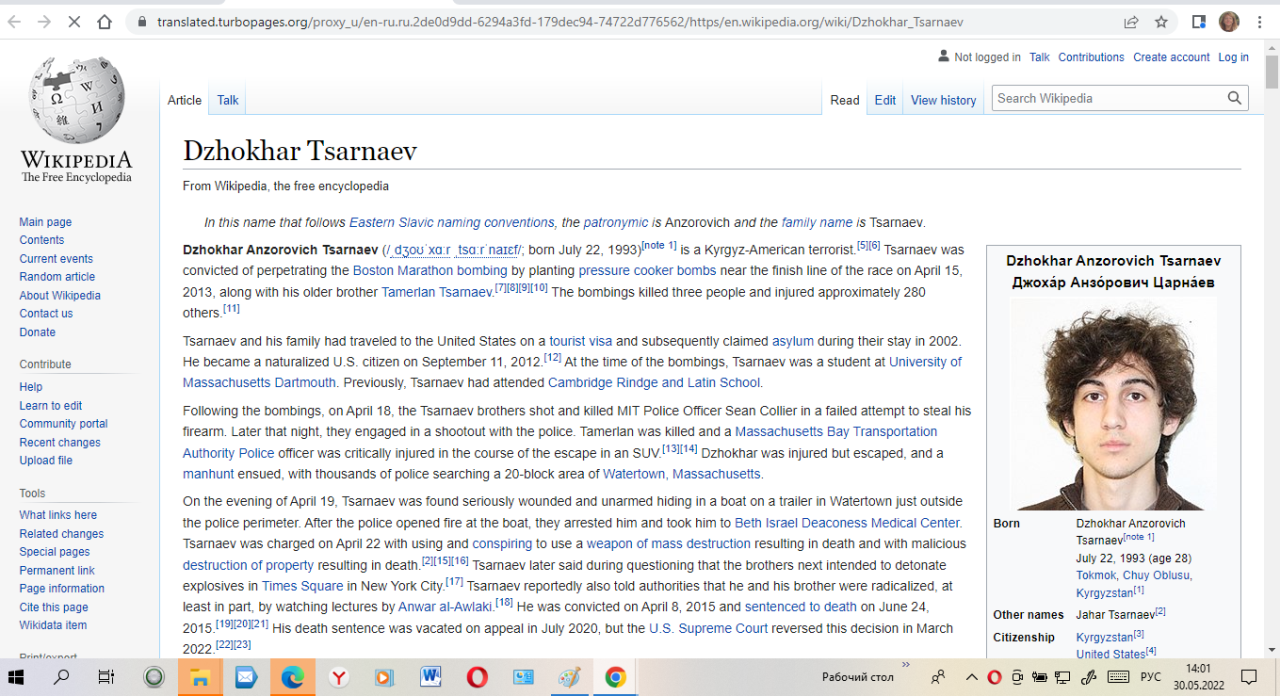Open the browser home page icon
The image size is (1280, 696).
[105, 22]
